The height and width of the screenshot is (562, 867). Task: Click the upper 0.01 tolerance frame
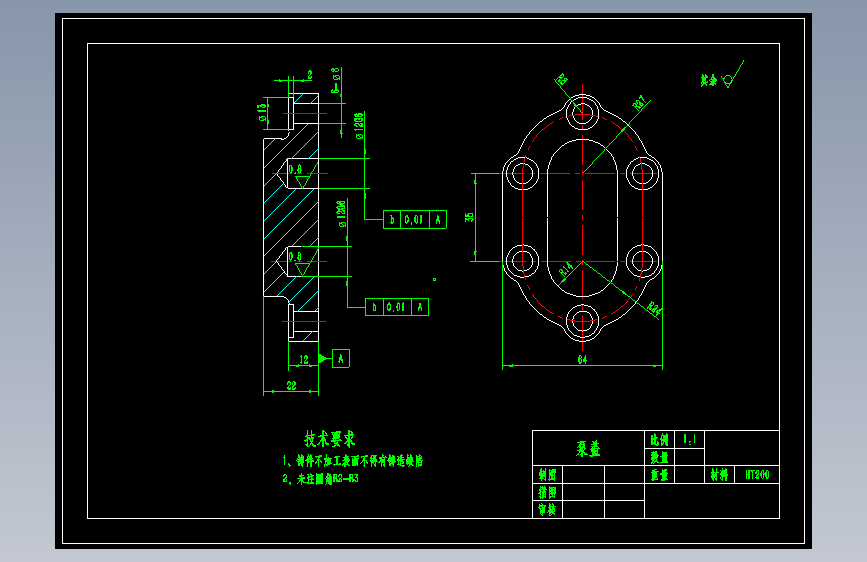click(x=415, y=220)
